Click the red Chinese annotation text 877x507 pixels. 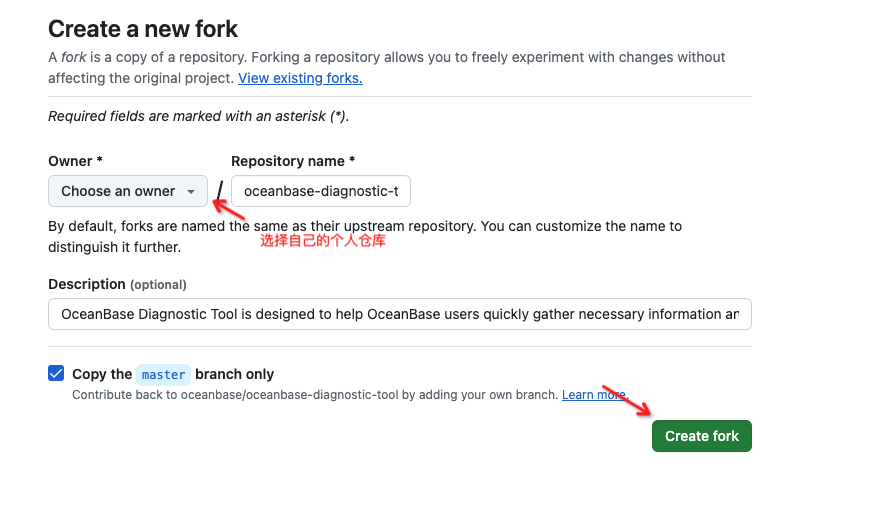pyautogui.click(x=322, y=241)
